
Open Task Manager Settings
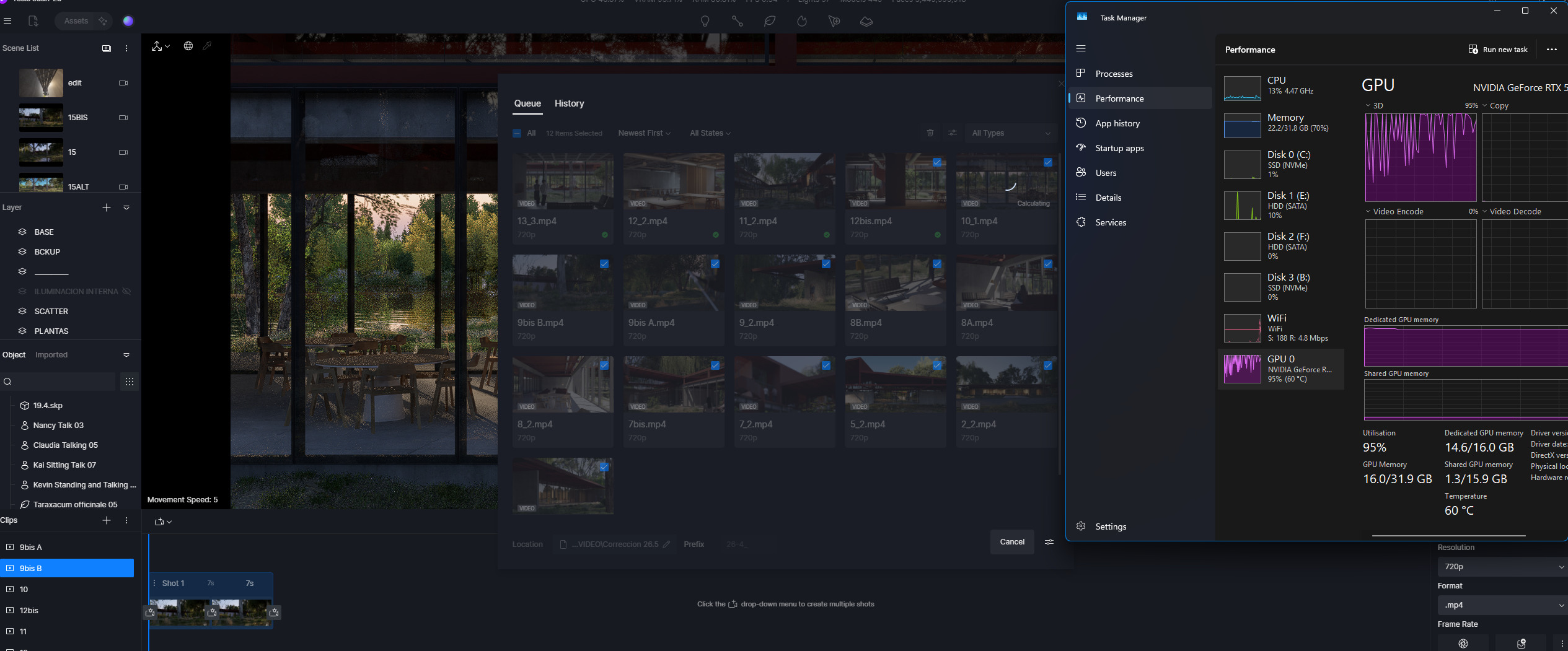(1140, 526)
